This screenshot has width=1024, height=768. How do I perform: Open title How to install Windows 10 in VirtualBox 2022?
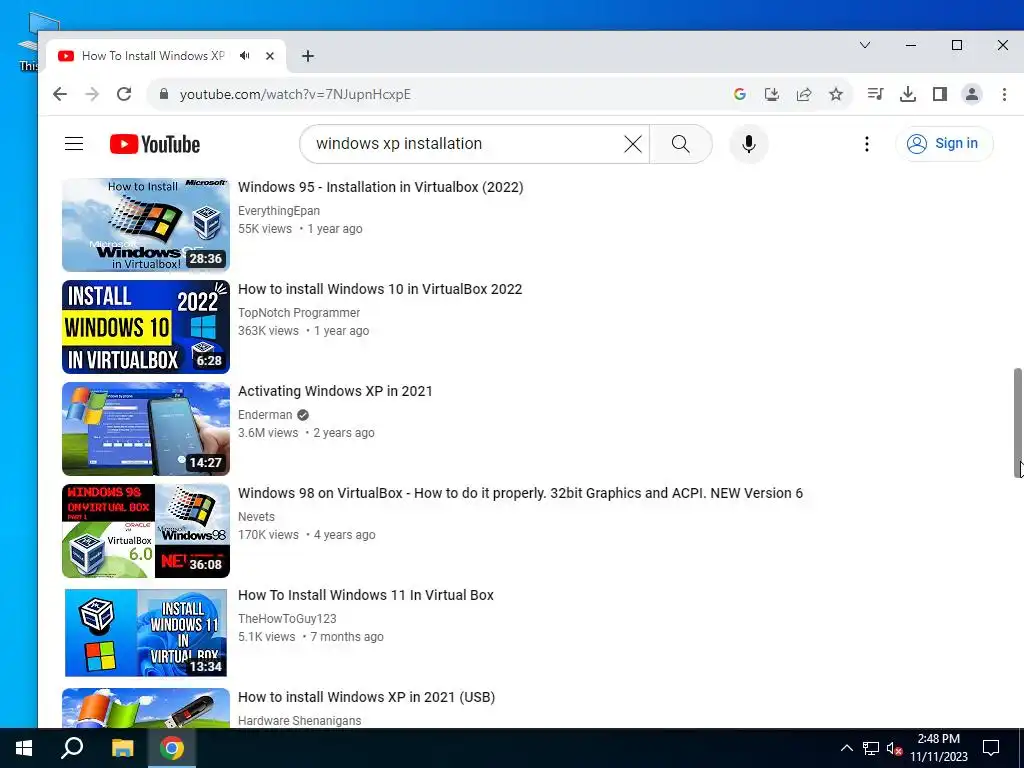380,289
